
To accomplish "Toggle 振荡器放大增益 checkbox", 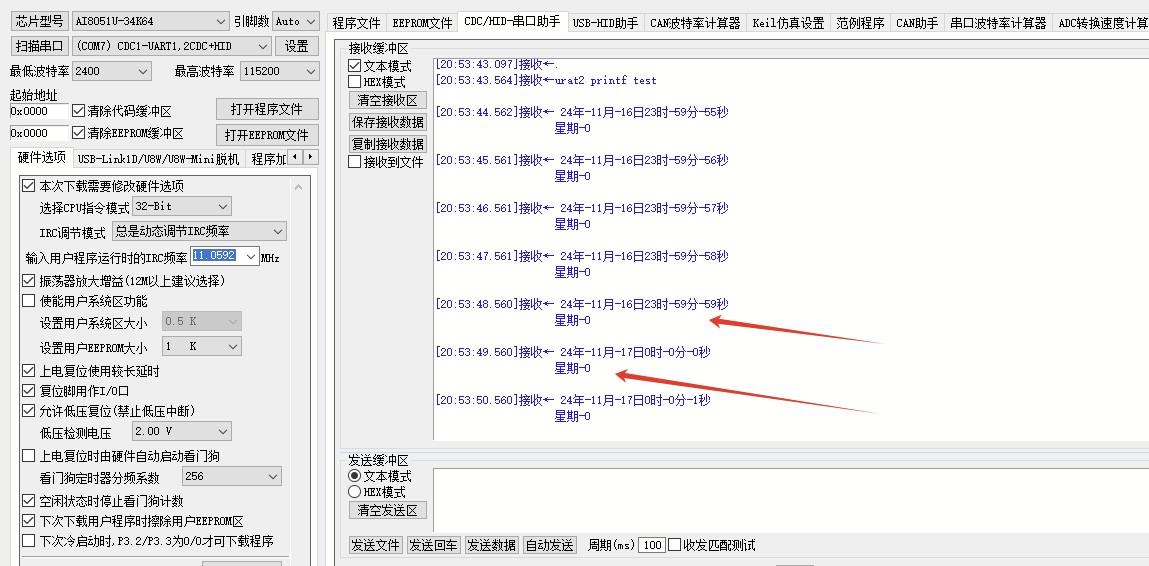I will [x=29, y=281].
